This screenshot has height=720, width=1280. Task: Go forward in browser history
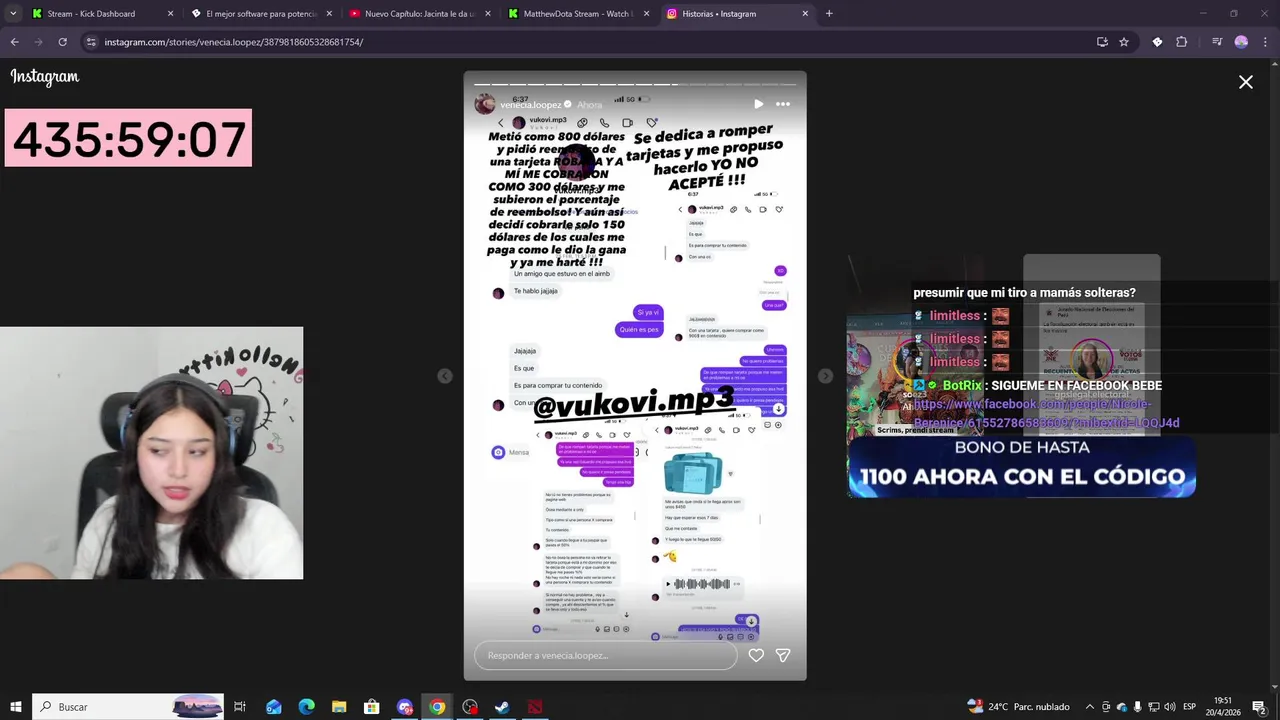38,42
